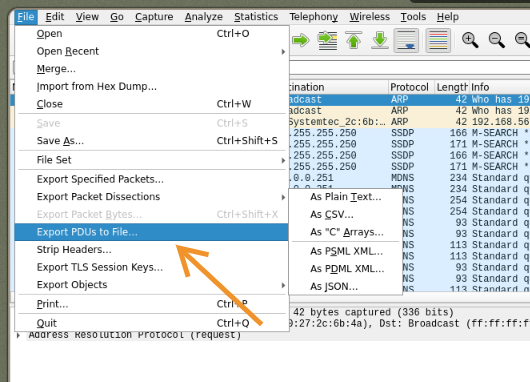
Task: Expand the Open Recent submenu
Action: pos(152,51)
